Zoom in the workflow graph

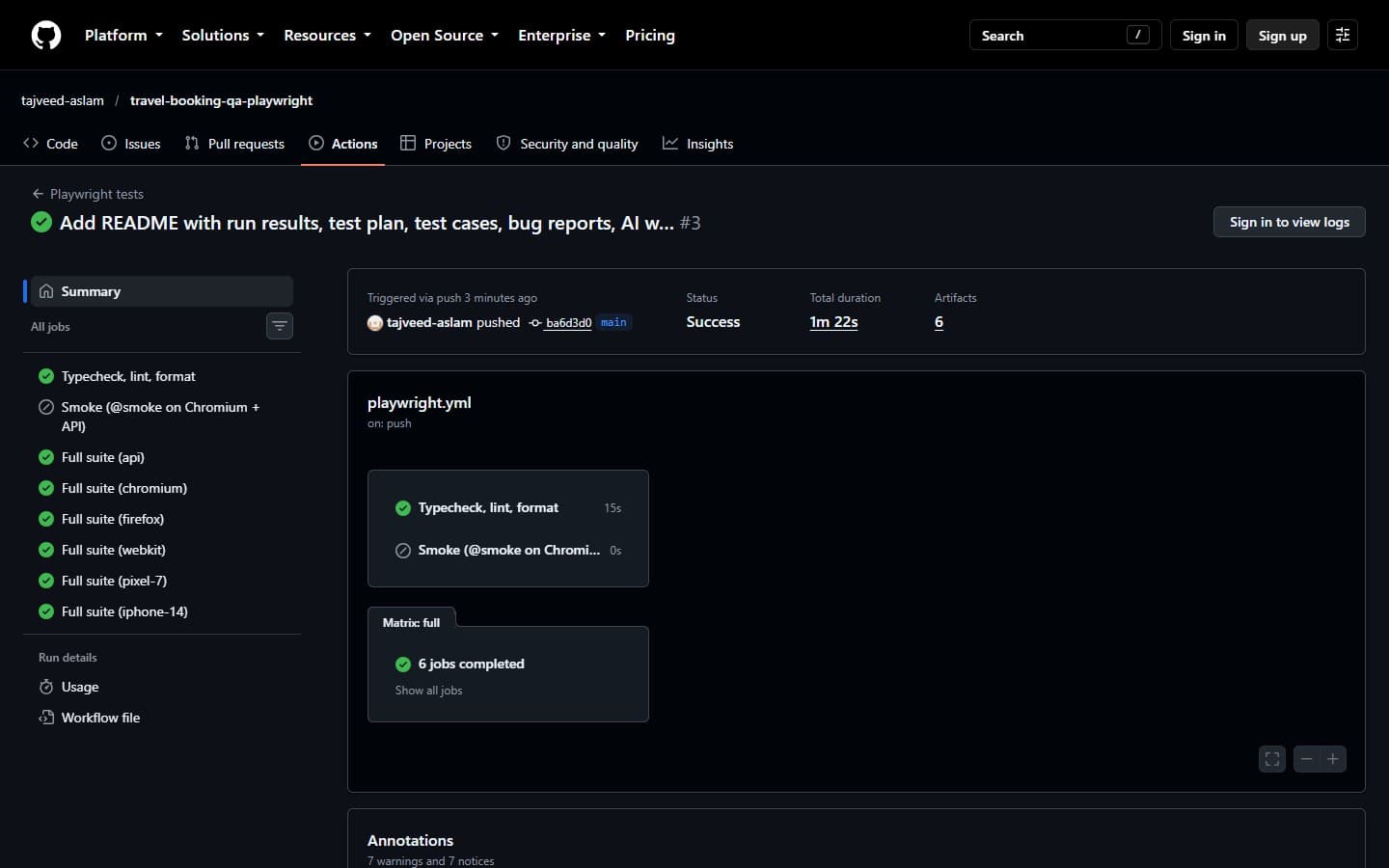tap(1333, 759)
